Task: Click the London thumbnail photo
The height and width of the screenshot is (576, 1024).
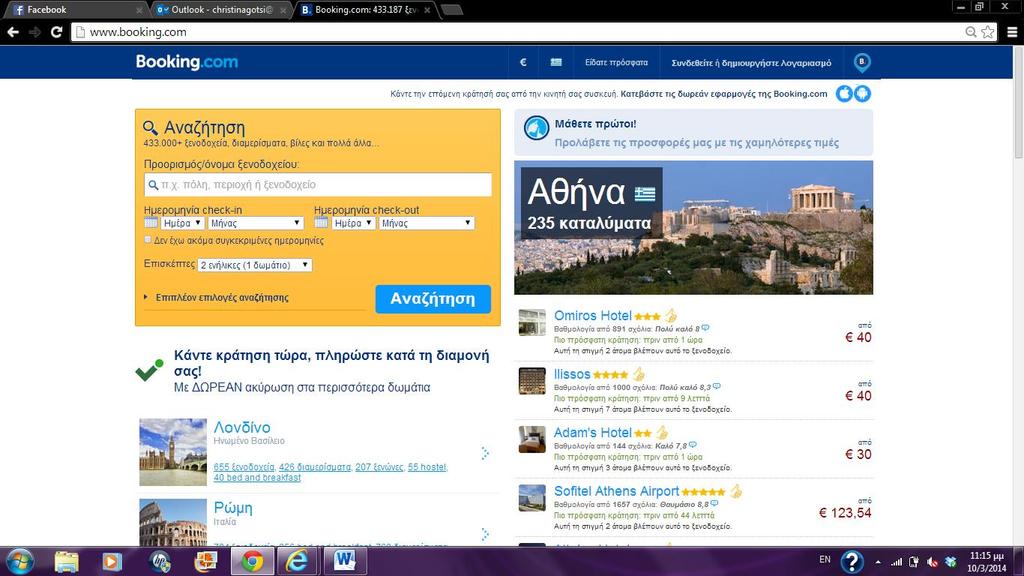Action: coord(173,452)
